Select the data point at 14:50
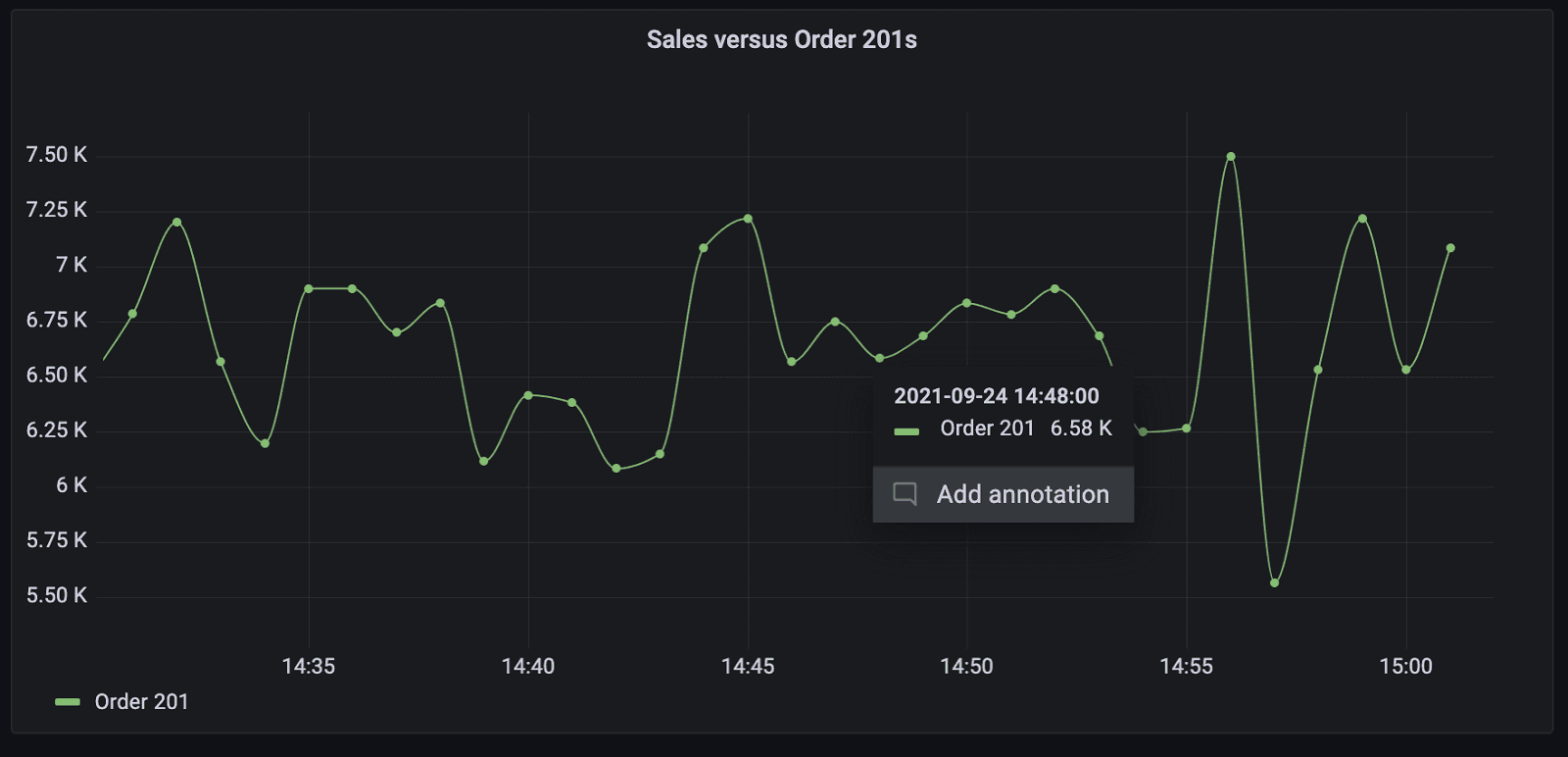The image size is (1568, 757). [967, 303]
